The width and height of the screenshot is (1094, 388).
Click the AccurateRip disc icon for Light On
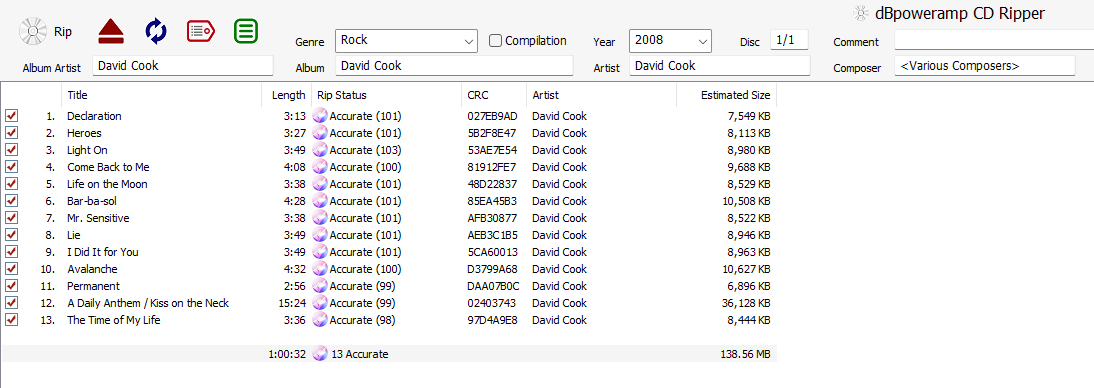pos(320,150)
